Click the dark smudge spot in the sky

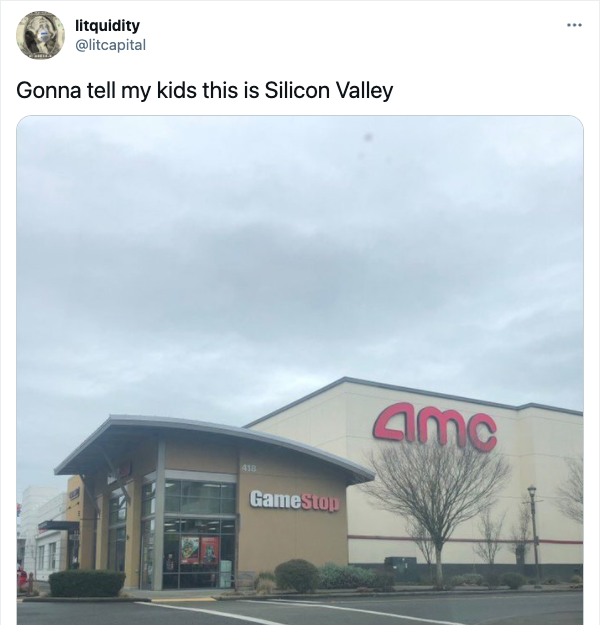(369, 137)
